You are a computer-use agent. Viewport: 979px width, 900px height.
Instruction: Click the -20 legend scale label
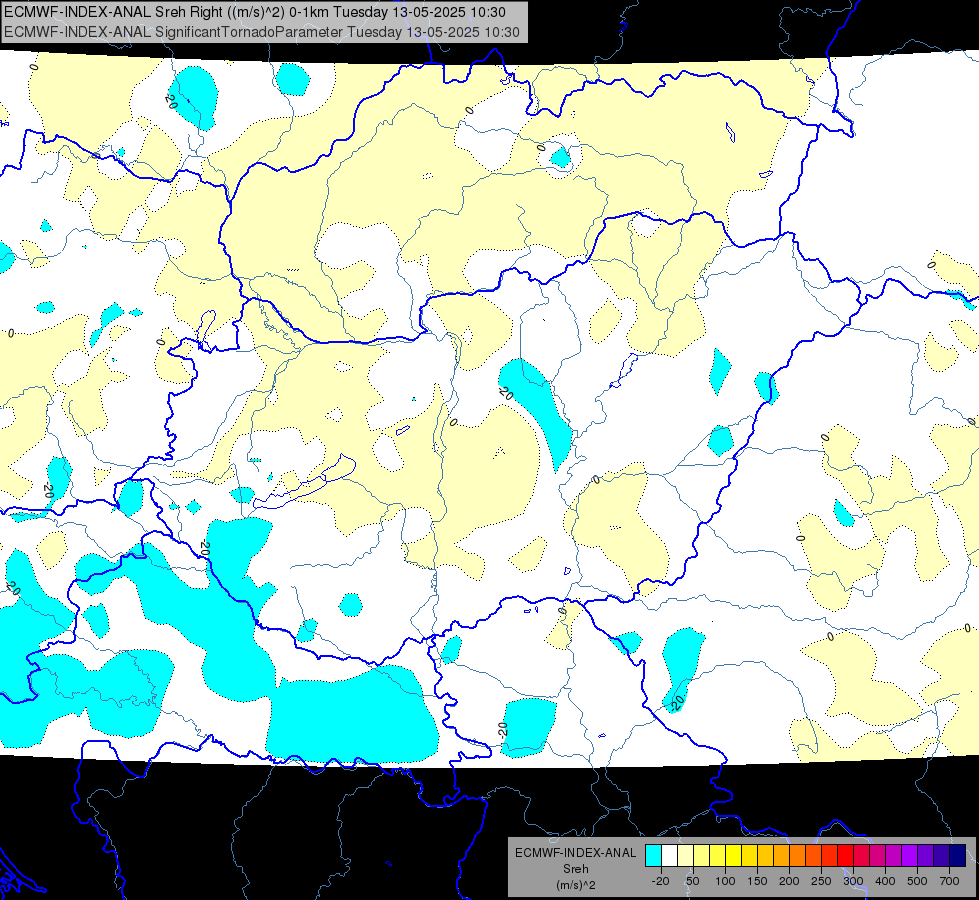660,881
